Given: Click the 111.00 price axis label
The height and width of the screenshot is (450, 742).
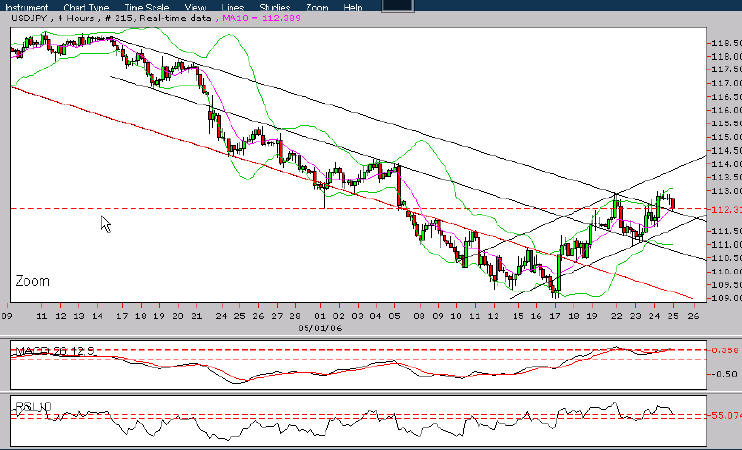Looking at the screenshot, I should click(x=728, y=244).
